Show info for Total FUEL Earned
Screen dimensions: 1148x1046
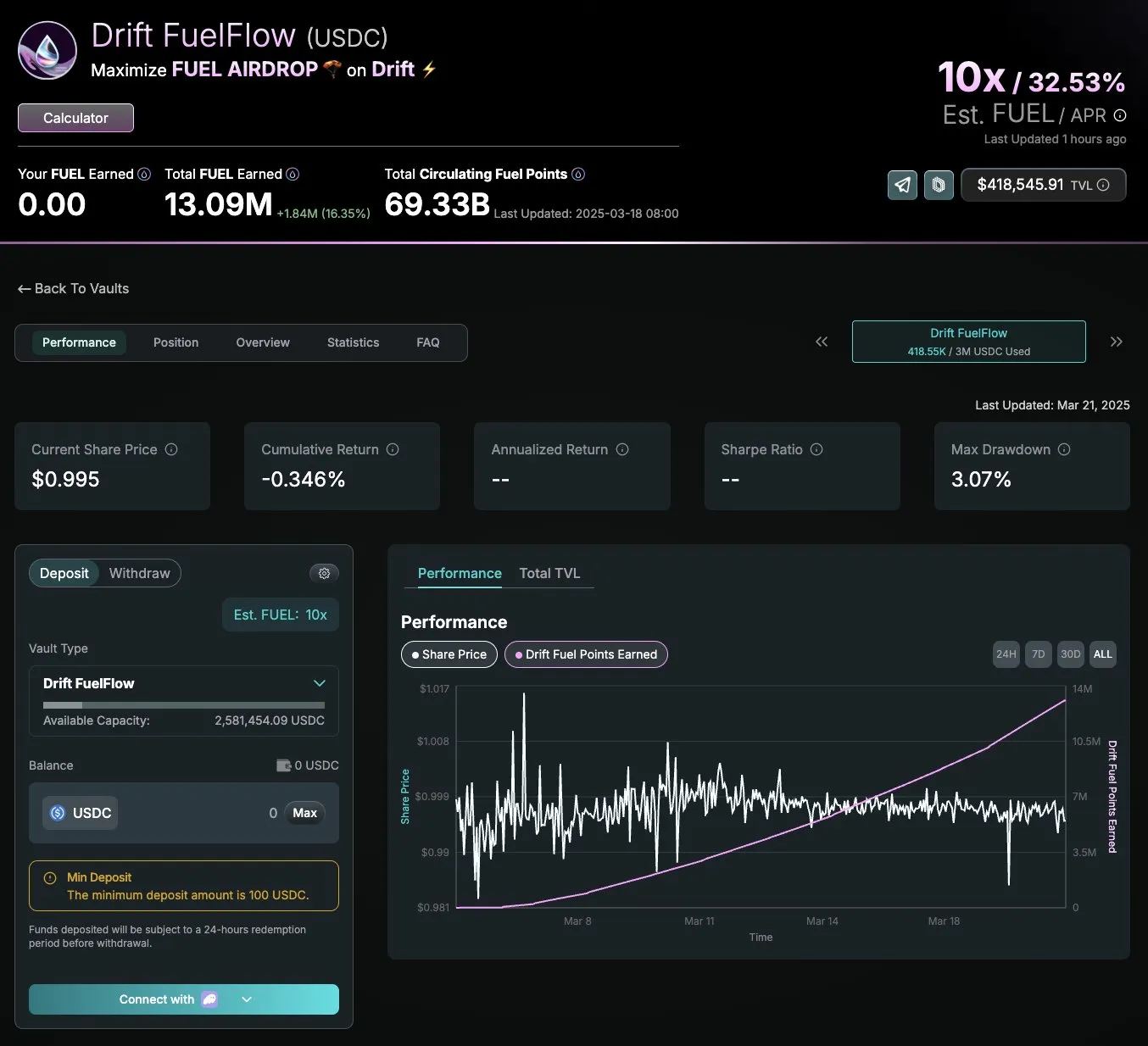coord(293,174)
